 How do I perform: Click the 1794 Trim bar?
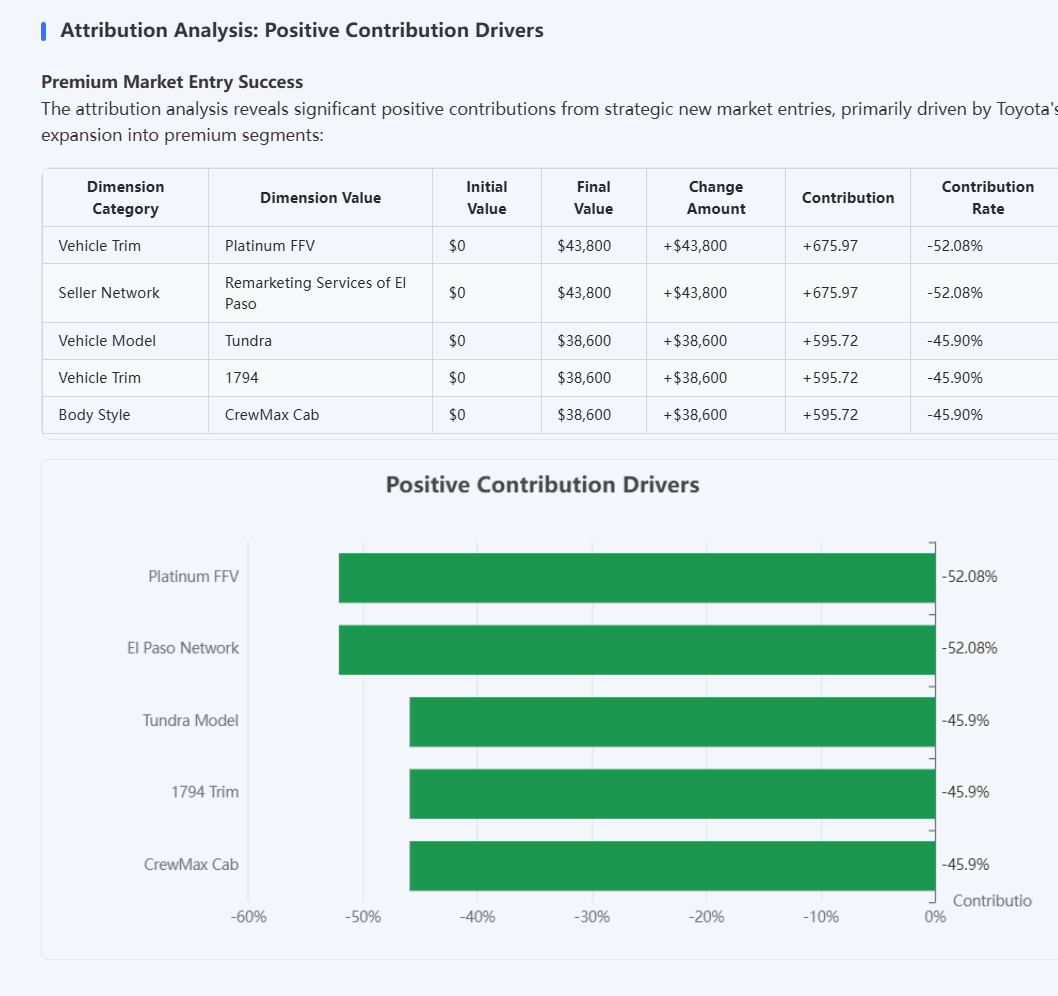(x=670, y=793)
